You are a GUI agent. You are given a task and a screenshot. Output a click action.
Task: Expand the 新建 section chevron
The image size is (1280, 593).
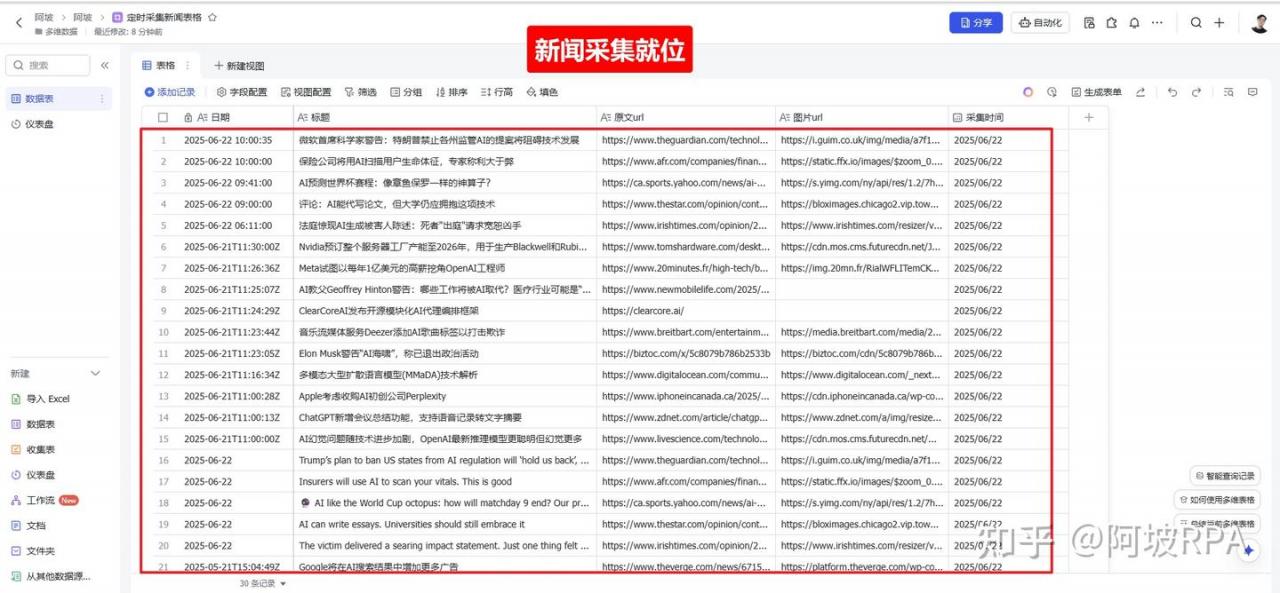pyautogui.click(x=96, y=373)
